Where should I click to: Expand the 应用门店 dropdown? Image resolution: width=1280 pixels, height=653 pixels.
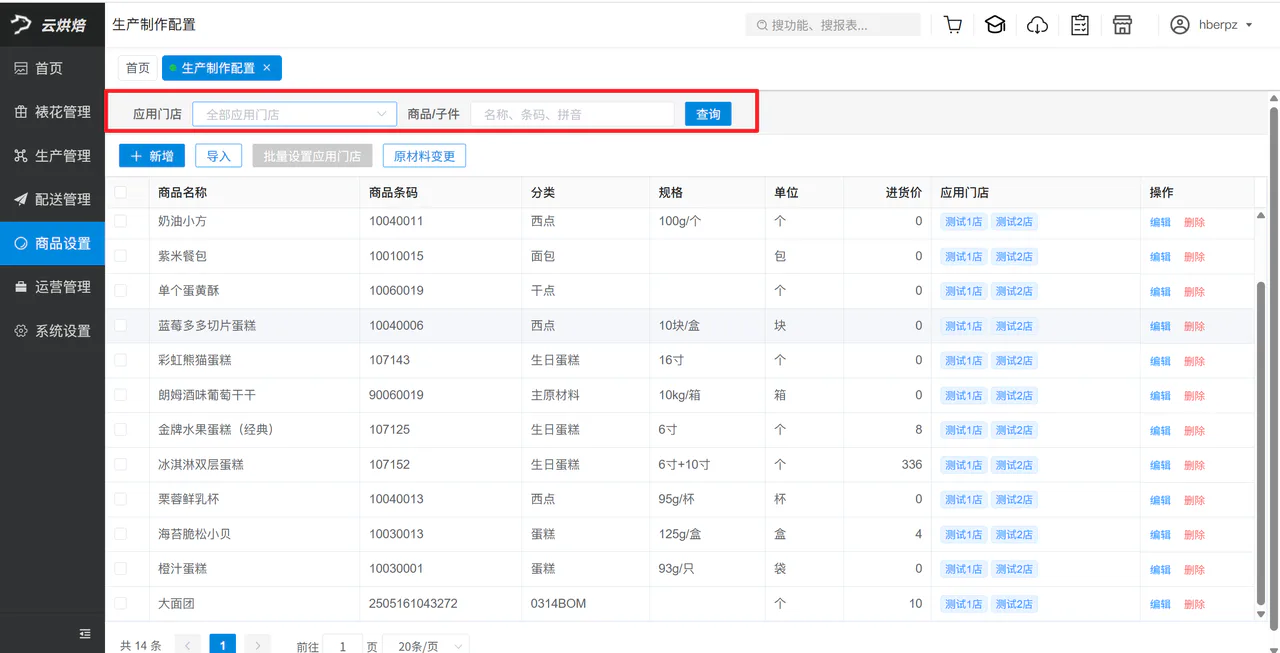tap(295, 114)
